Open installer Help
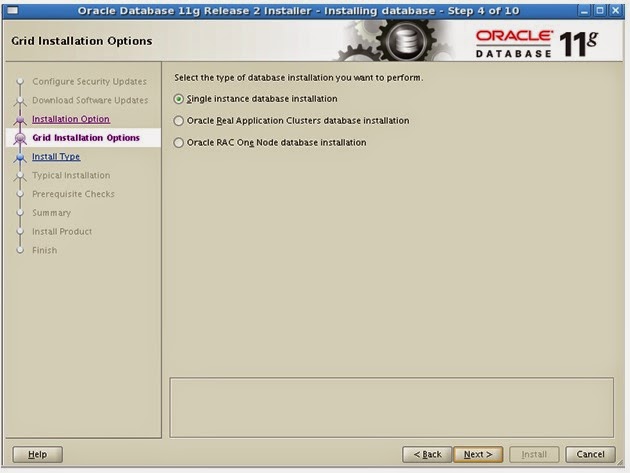Image resolution: width=630 pixels, height=473 pixels. [x=37, y=455]
